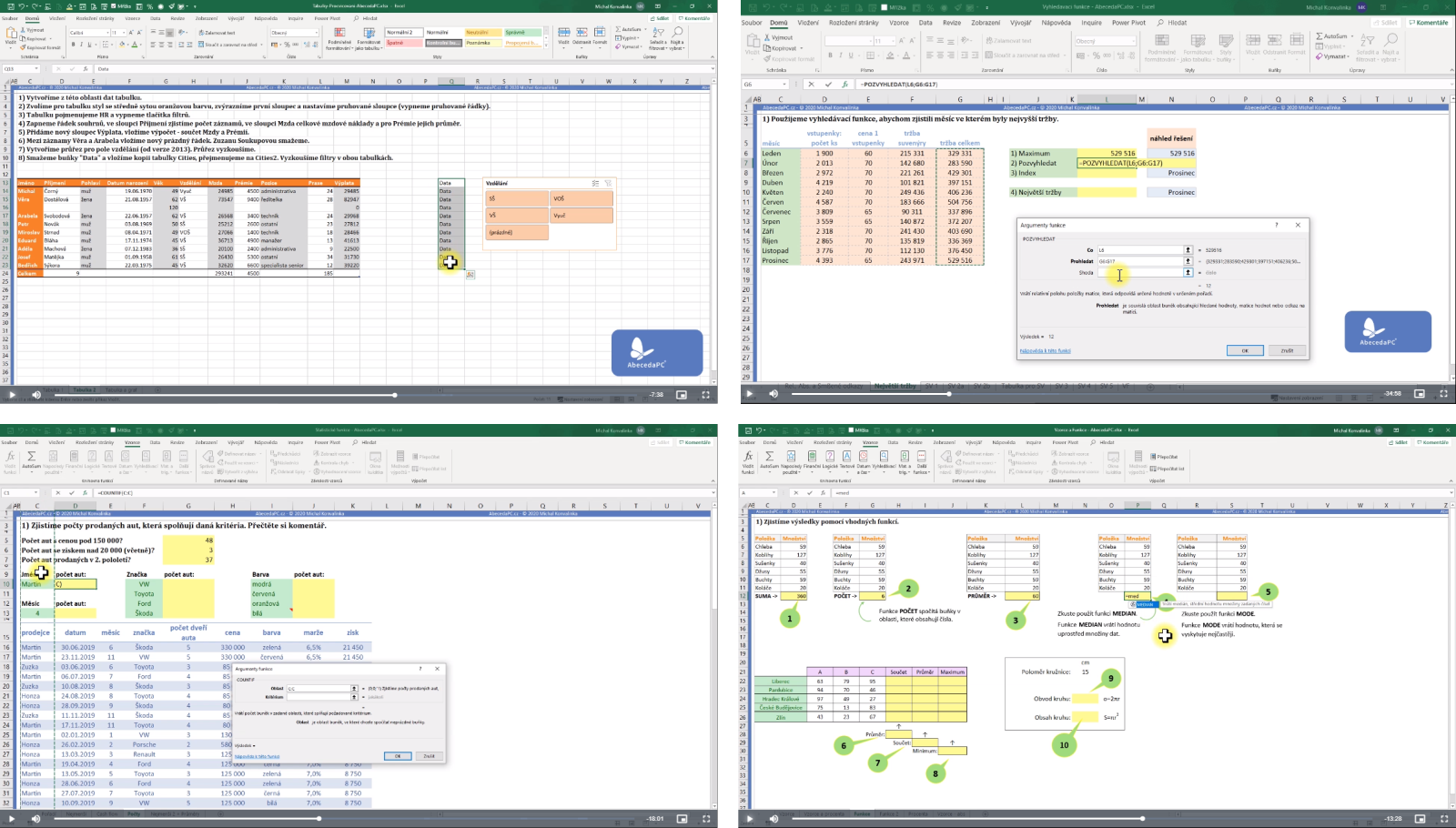The width and height of the screenshot is (1456, 828).
Task: Seek on the bottom-left video progress bar
Action: (x=347, y=819)
